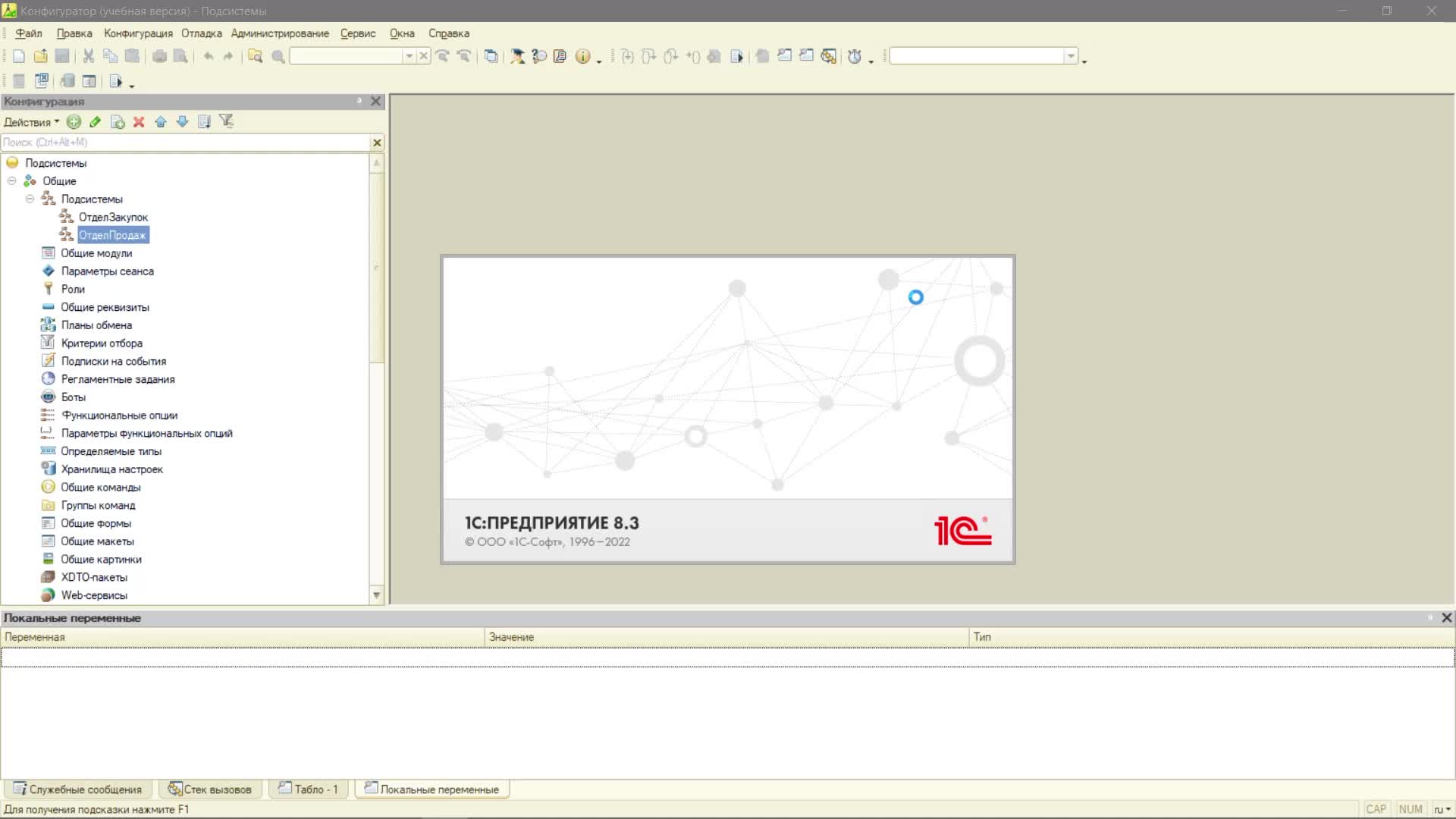Select Планы обмена in tree
Image resolution: width=1456 pixels, height=819 pixels.
96,325
